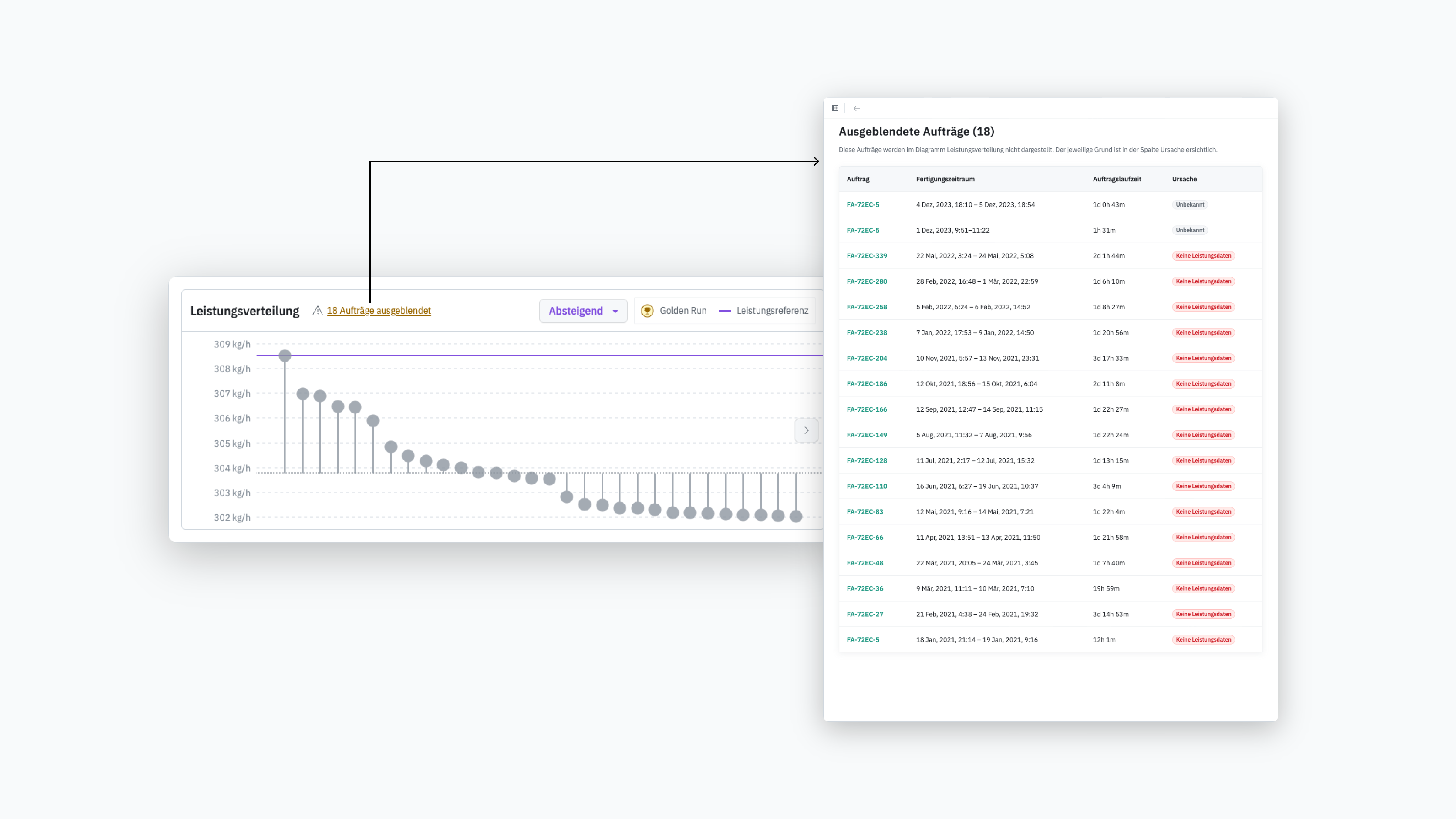Click the 19h 59m duration cell

(1106, 588)
